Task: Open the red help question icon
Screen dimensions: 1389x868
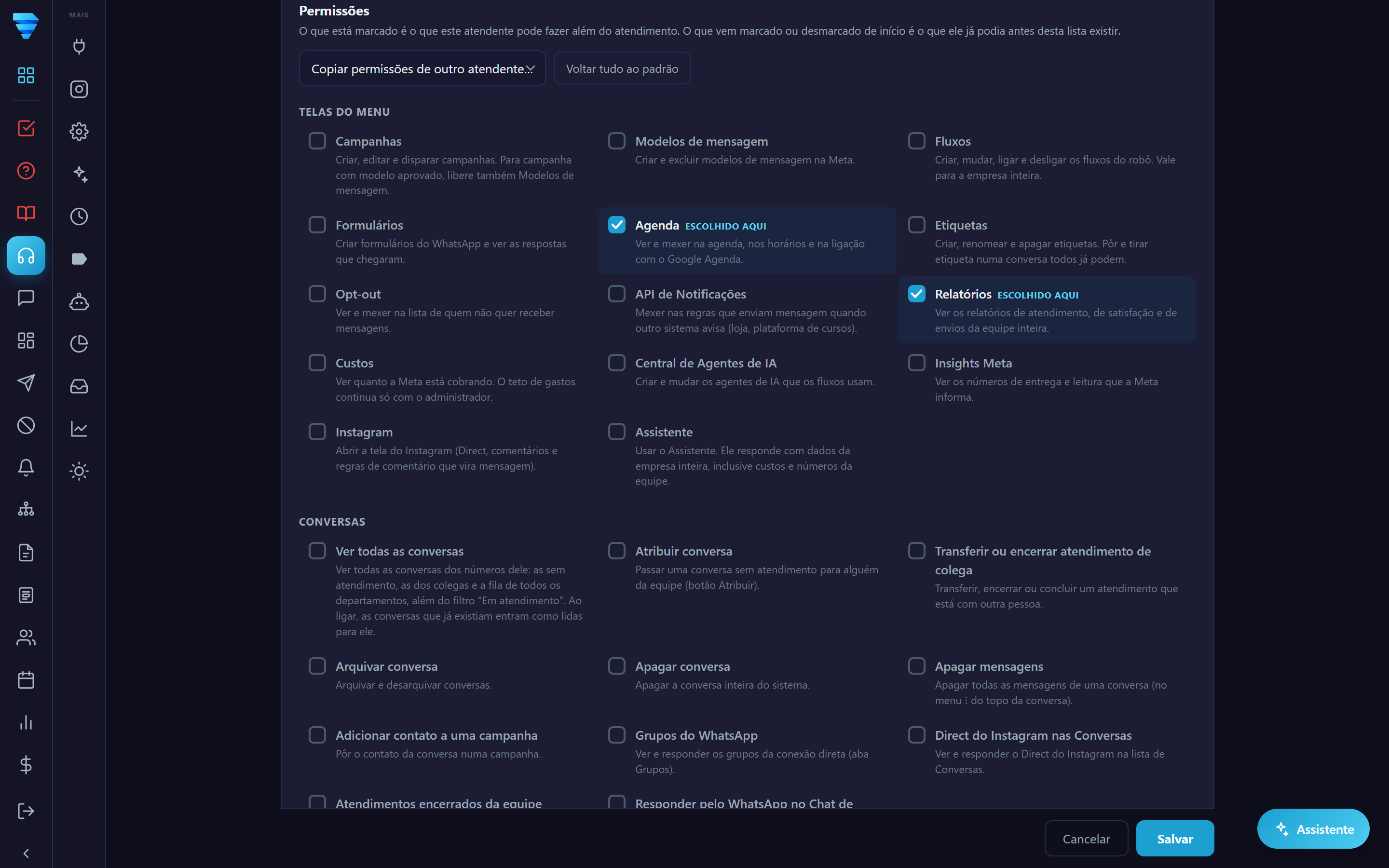Action: point(26,171)
